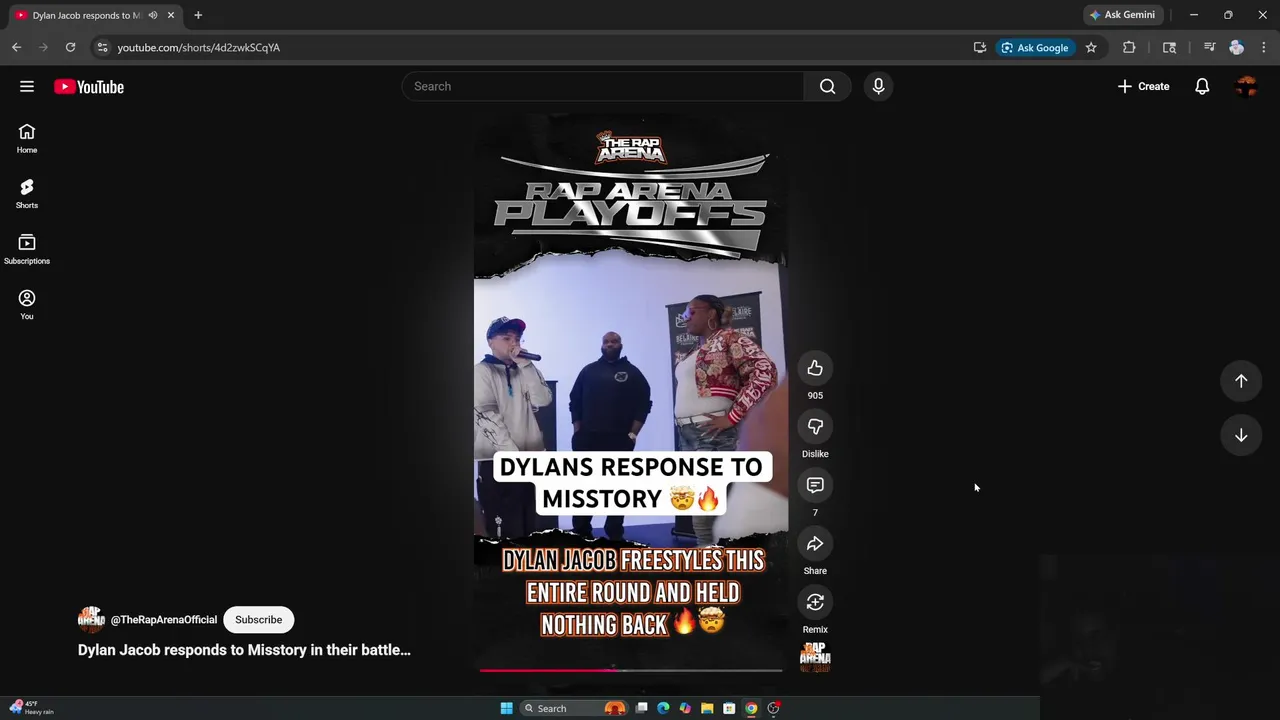Click the Ask Google lens button

pos(1035,47)
